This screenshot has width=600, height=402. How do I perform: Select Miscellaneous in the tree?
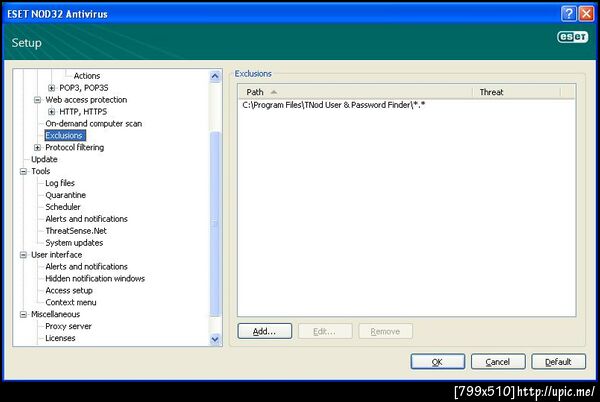click(55, 314)
